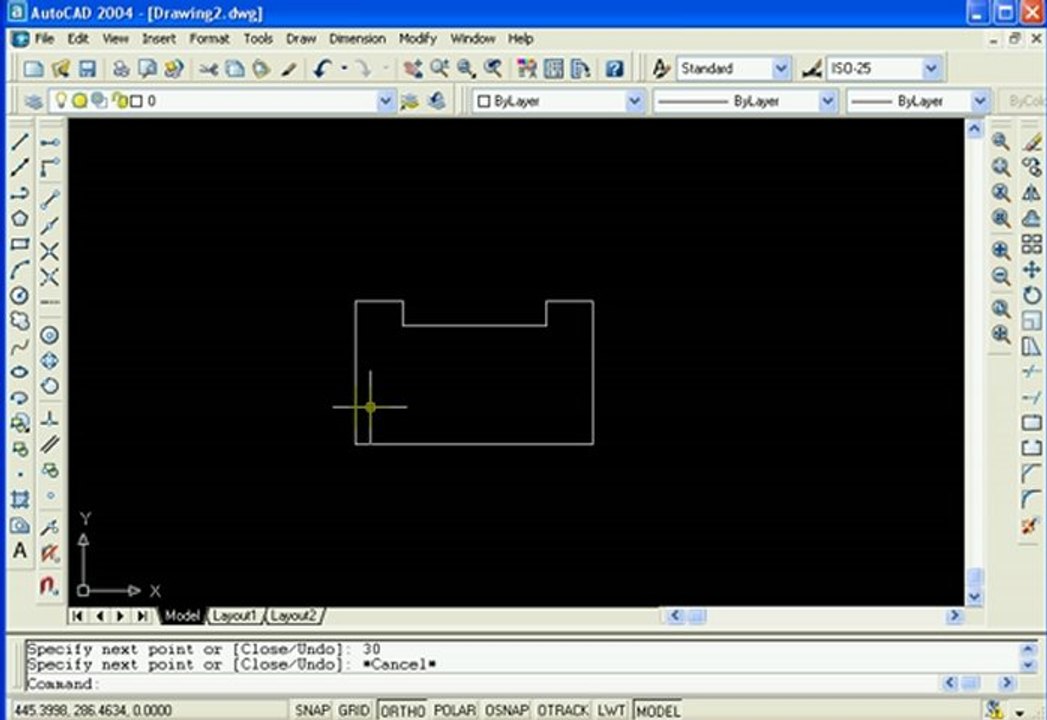Viewport: 1047px width, 720px height.
Task: Toggle POLAR tracking in status bar
Action: pos(455,710)
